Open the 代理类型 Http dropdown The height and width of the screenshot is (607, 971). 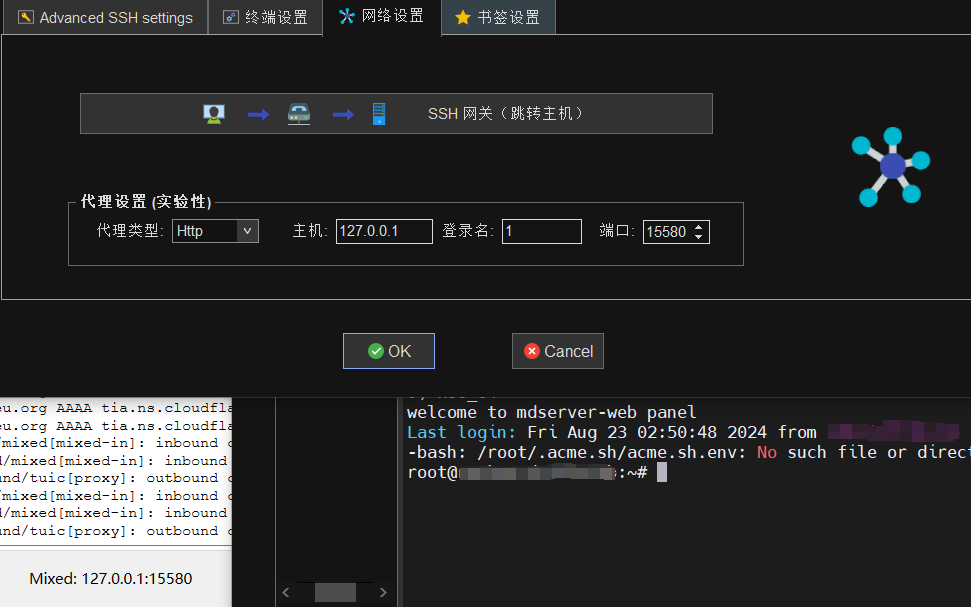click(x=215, y=231)
